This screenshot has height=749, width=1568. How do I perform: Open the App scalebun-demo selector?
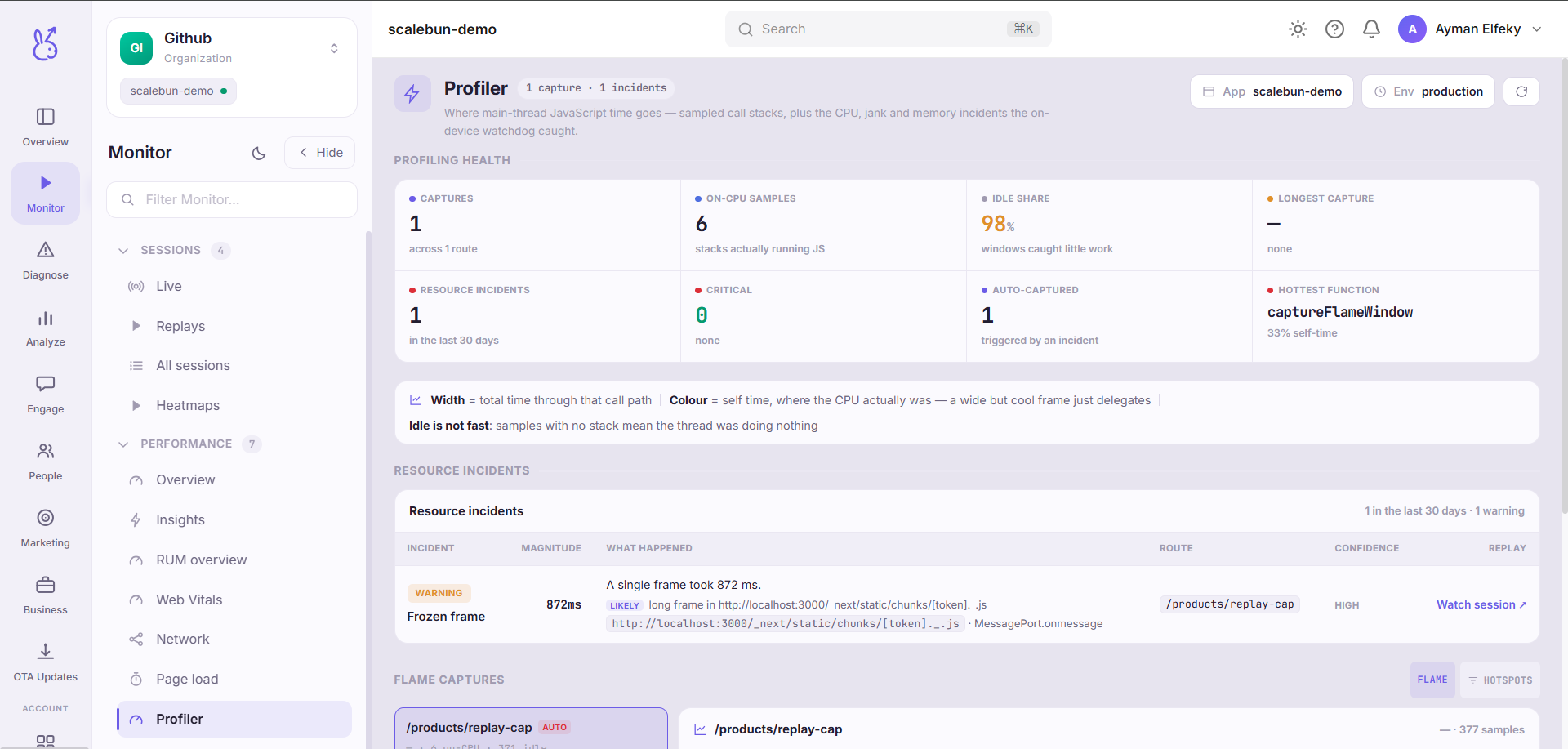coord(1272,91)
